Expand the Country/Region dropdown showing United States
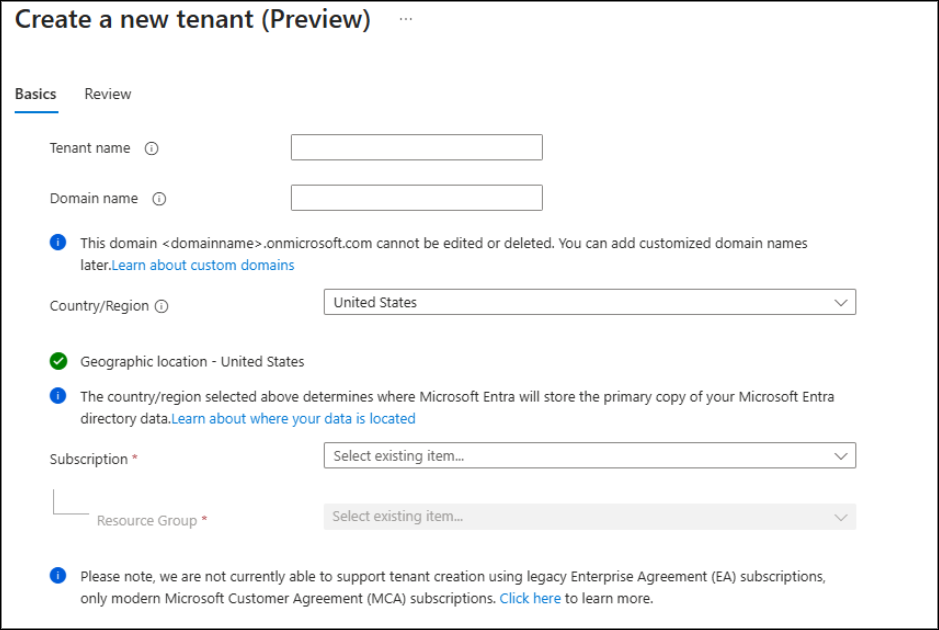 (589, 302)
